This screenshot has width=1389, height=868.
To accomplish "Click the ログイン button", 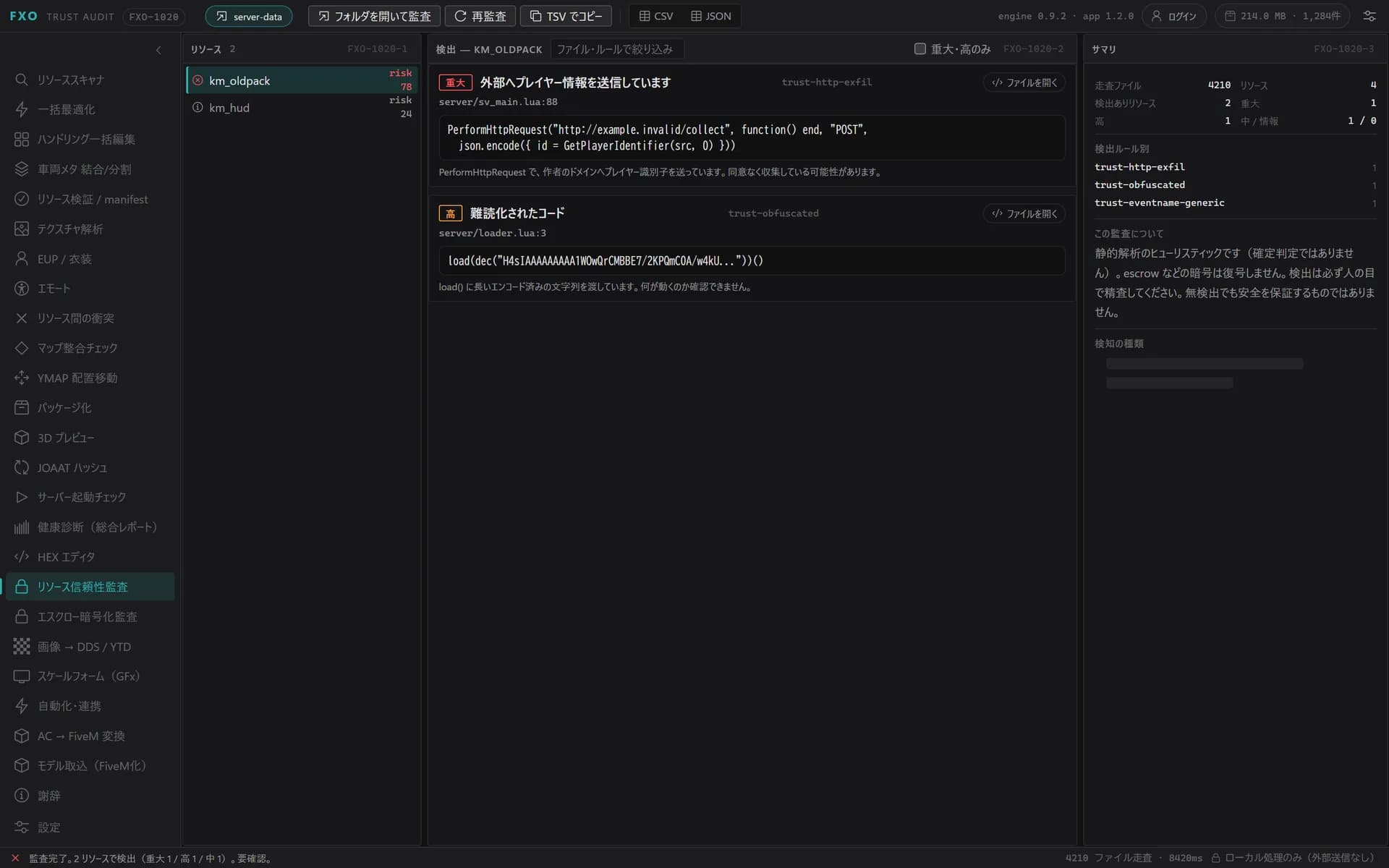I will pos(1174,16).
